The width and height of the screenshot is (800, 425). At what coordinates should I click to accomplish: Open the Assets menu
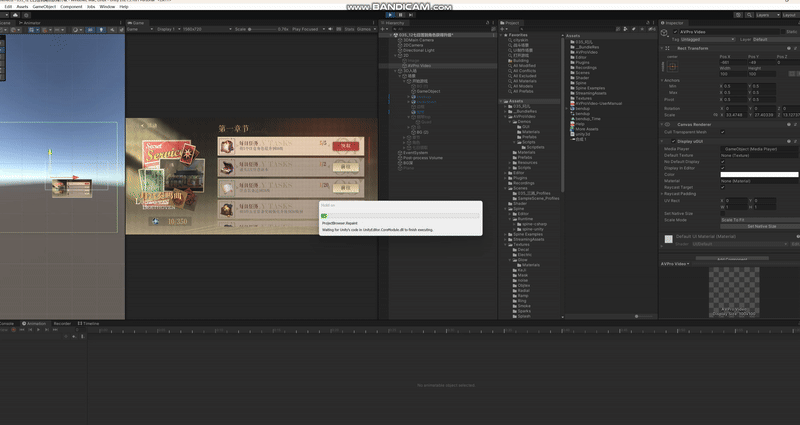[22, 7]
